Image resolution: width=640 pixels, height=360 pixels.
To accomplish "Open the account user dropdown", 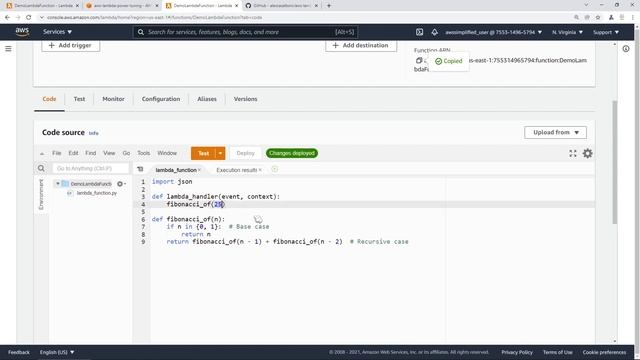I will (x=493, y=32).
